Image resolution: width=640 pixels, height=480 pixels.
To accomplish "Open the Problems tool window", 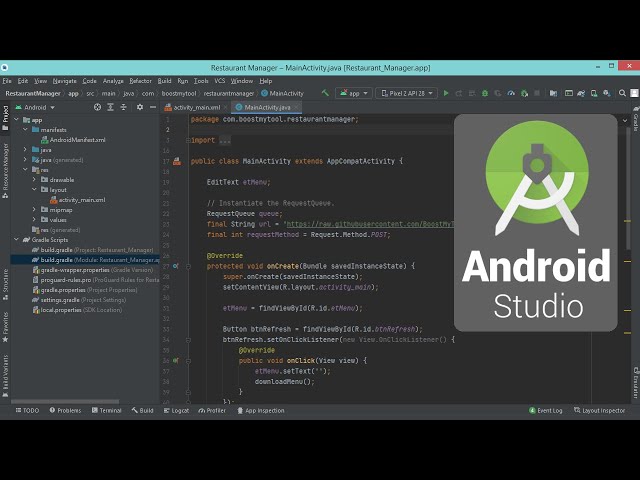I will (x=65, y=411).
